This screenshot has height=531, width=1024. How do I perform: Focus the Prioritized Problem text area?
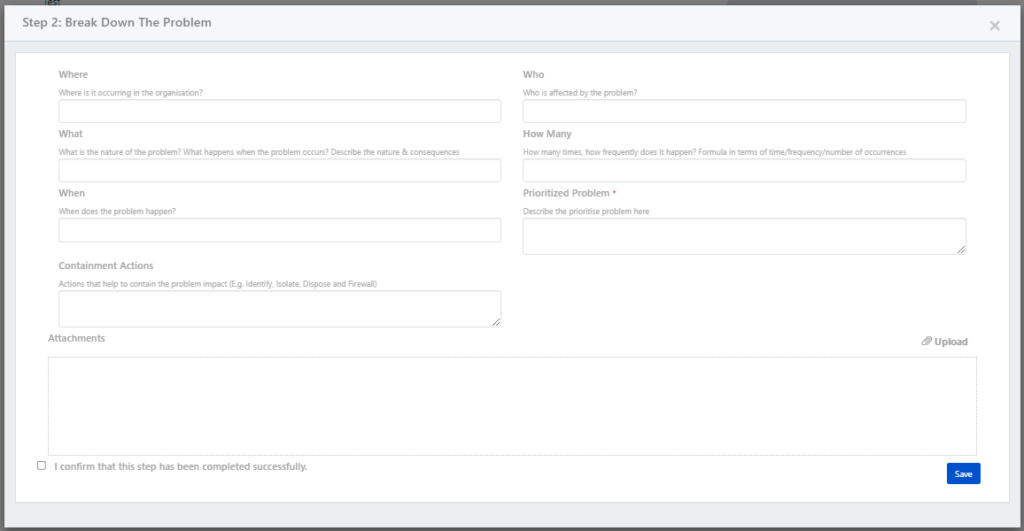coord(744,236)
